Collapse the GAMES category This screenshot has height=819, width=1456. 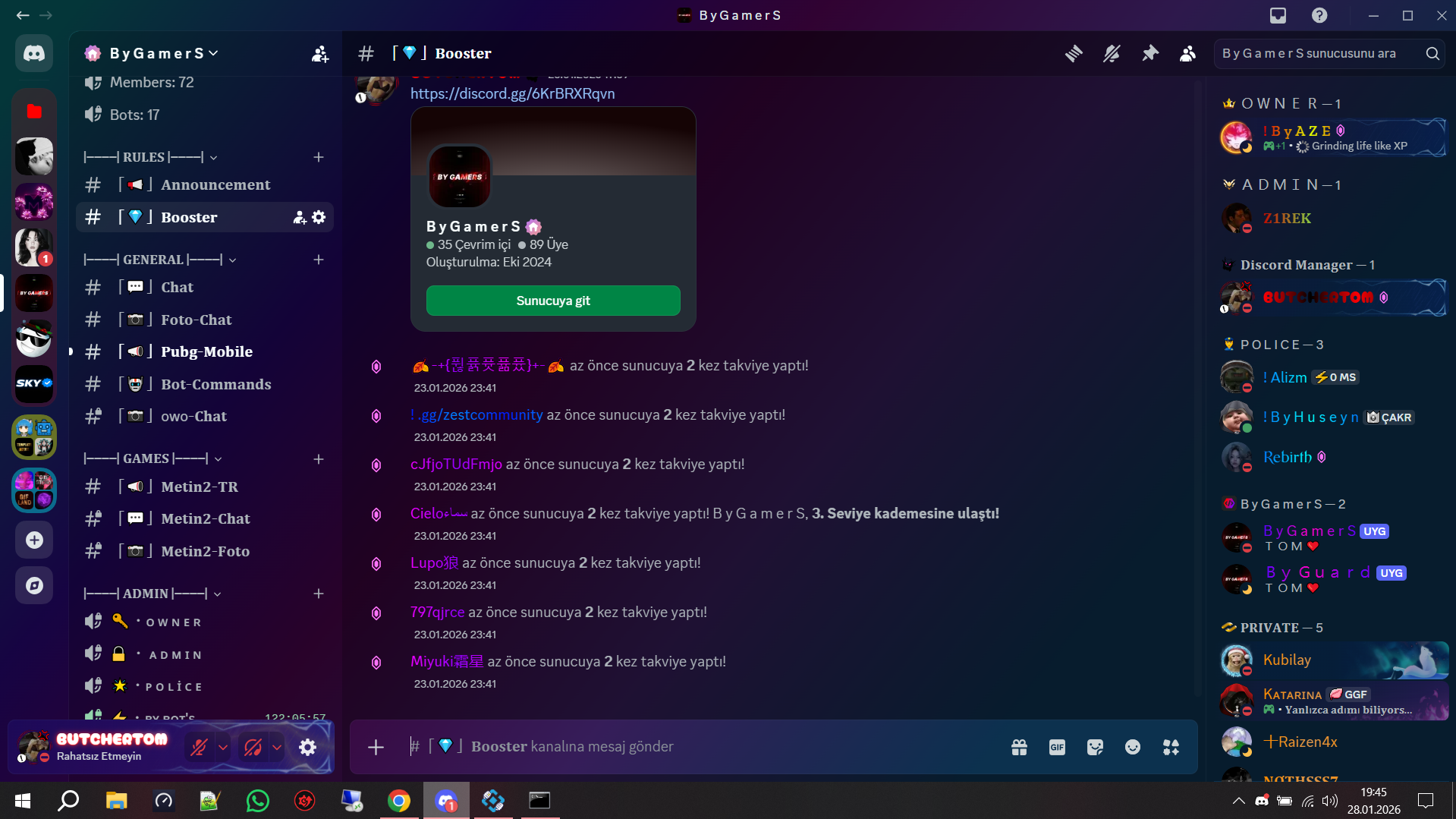coord(153,458)
